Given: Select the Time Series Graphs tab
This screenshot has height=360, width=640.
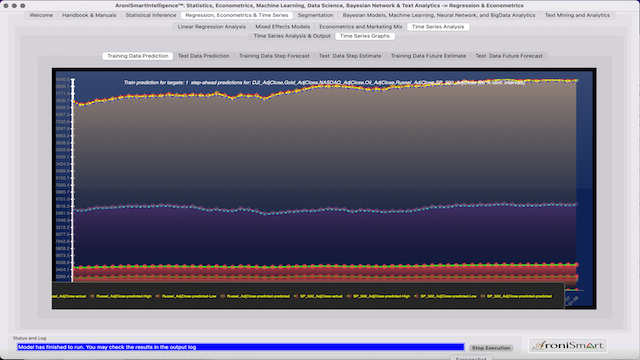Looking at the screenshot, I should (x=365, y=36).
